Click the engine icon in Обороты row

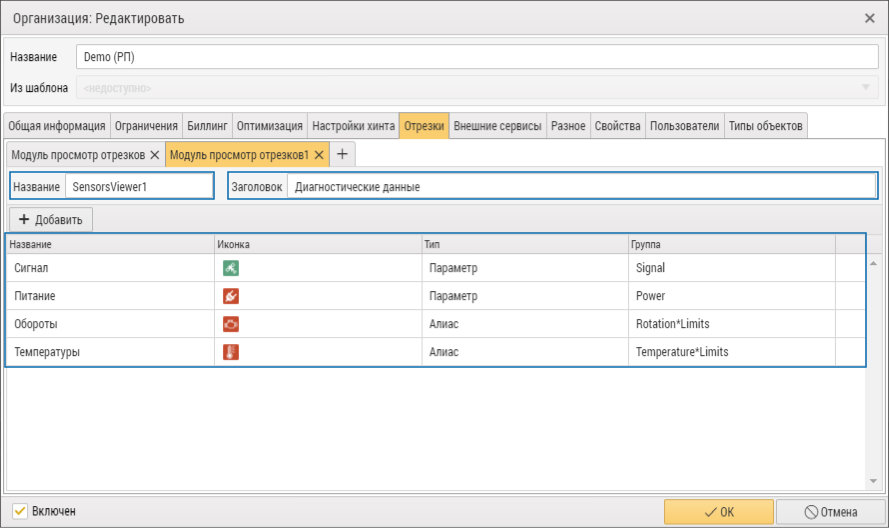point(231,324)
